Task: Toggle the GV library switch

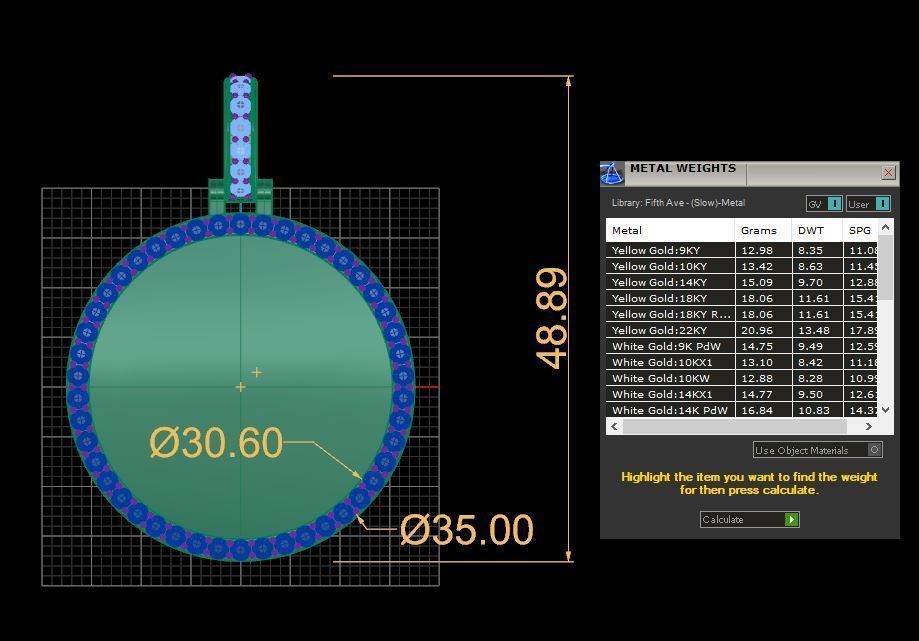Action: 825,203
